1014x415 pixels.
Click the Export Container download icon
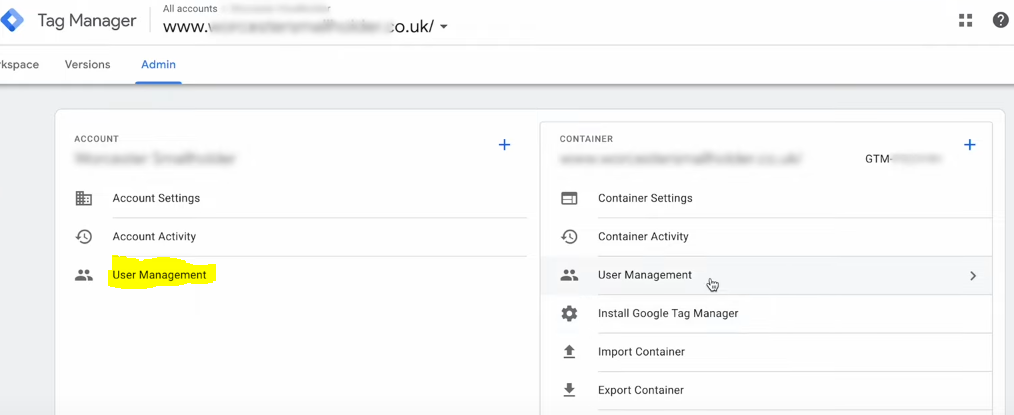(x=569, y=390)
